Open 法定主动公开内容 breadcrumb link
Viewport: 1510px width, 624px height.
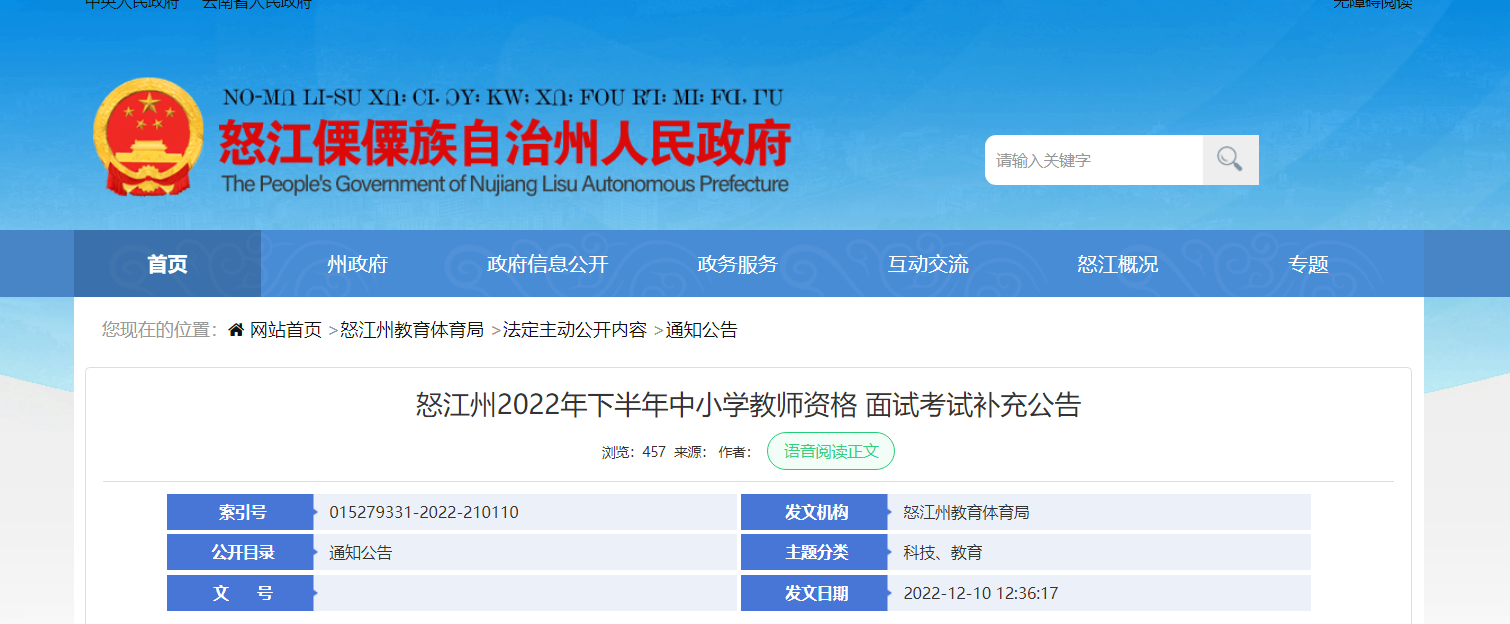pyautogui.click(x=575, y=330)
